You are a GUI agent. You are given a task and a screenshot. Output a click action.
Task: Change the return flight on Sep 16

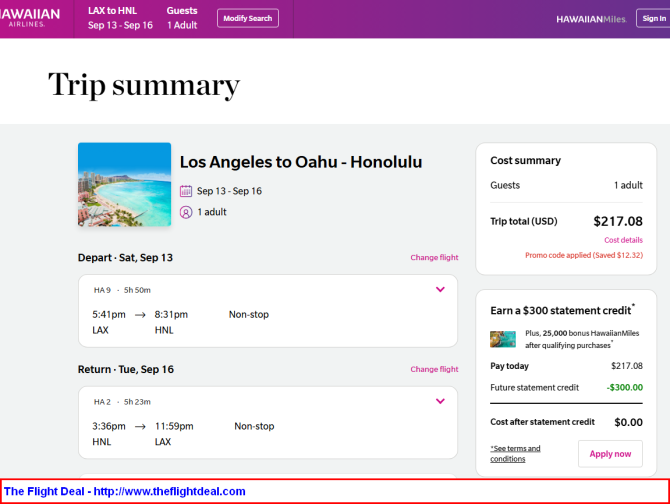434,369
